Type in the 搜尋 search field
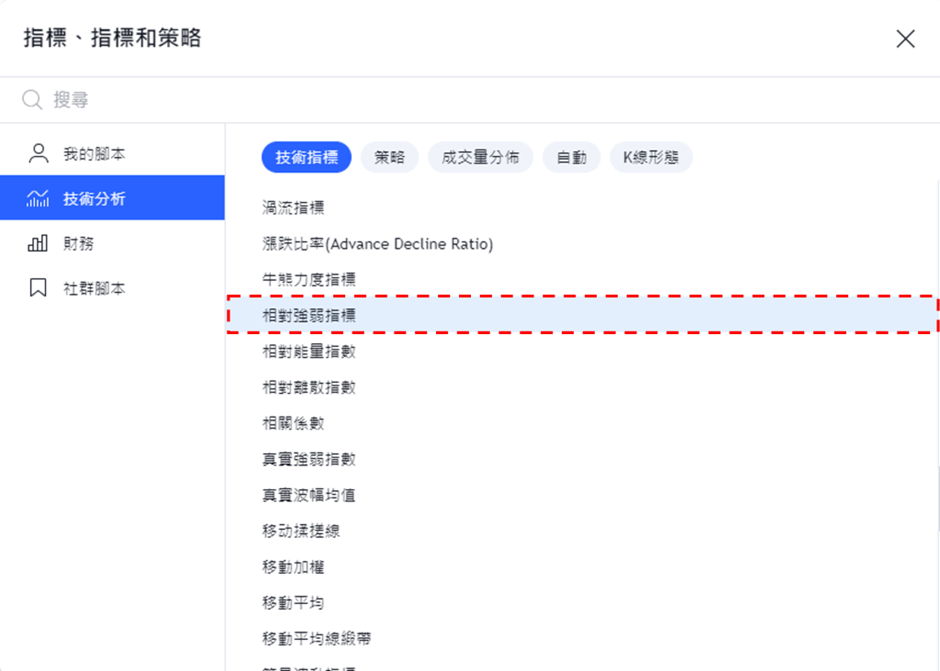The height and width of the screenshot is (671, 940). (400, 100)
